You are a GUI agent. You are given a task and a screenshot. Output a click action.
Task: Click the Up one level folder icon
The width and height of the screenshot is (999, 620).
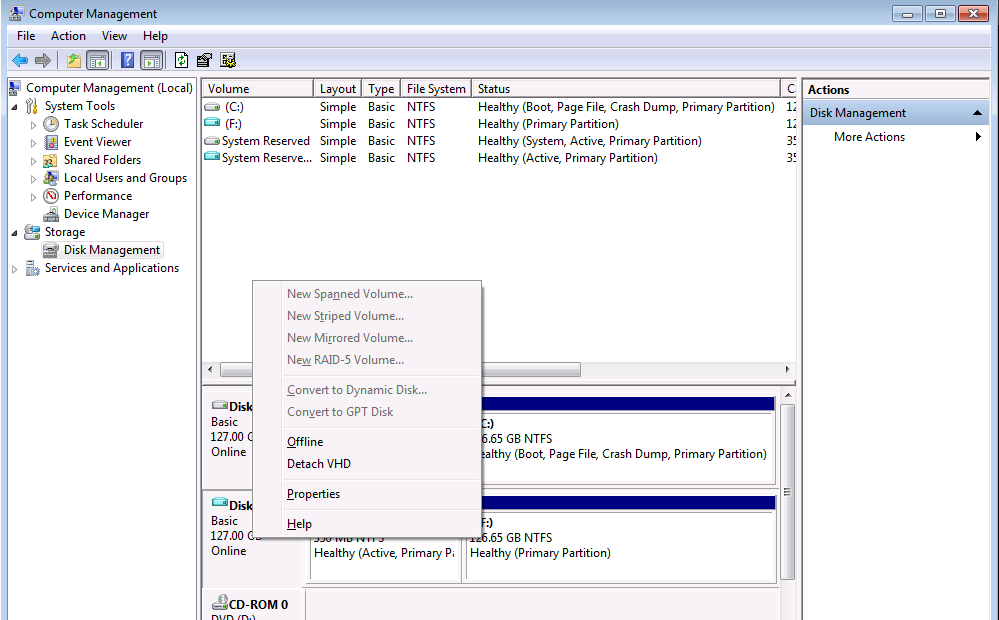point(72,59)
